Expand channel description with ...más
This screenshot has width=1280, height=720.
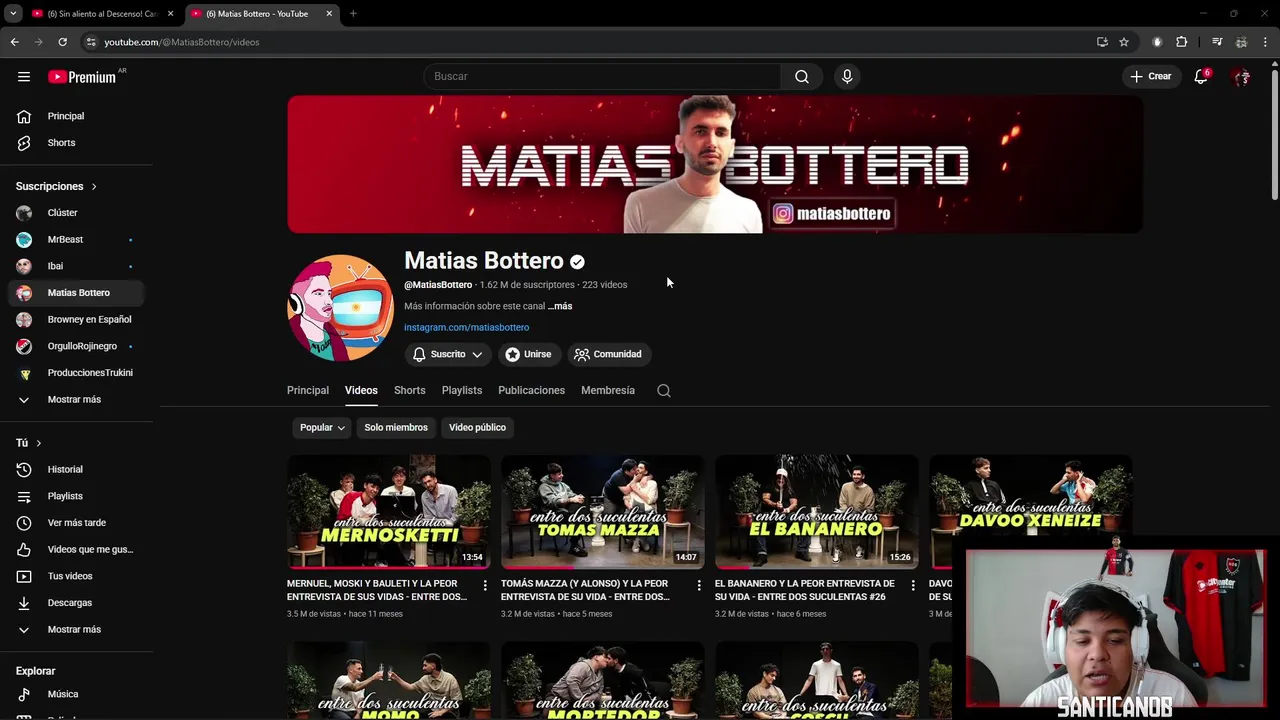[560, 306]
